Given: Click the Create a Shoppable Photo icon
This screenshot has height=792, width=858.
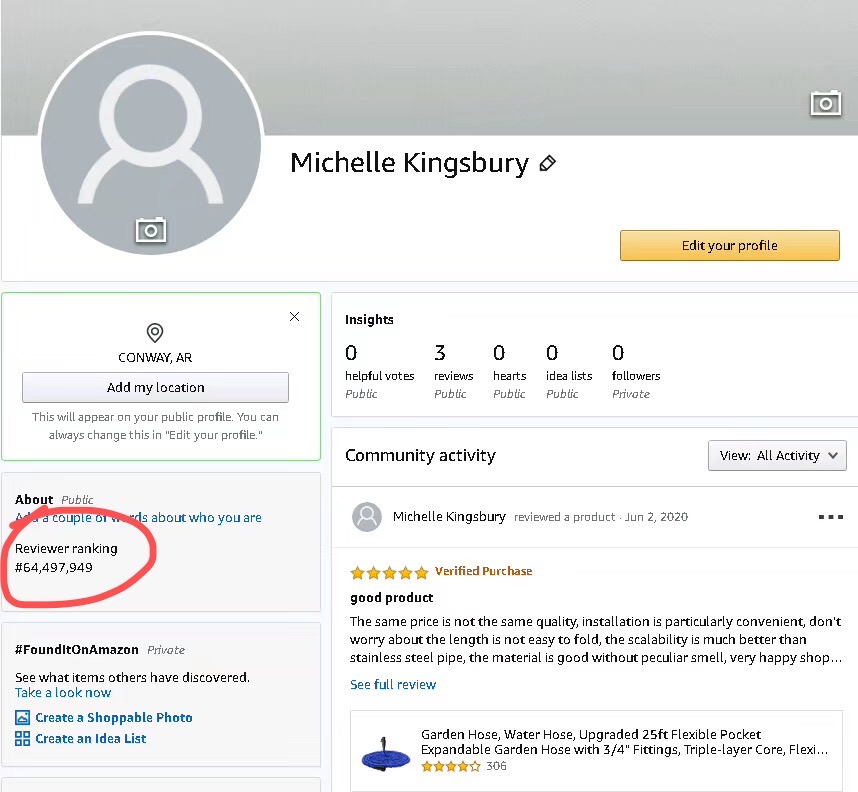Looking at the screenshot, I should click(23, 718).
